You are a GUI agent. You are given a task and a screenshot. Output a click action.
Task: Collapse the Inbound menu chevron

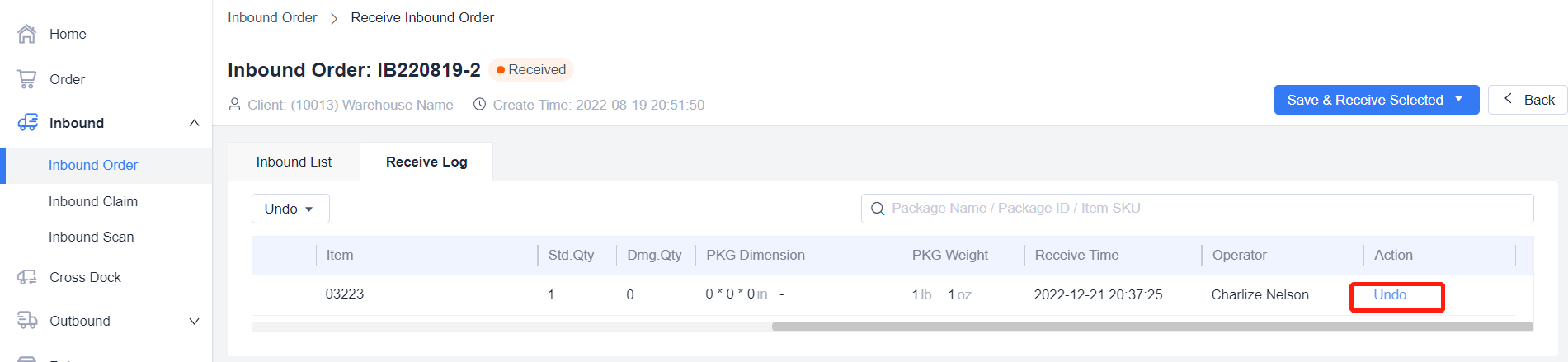195,123
